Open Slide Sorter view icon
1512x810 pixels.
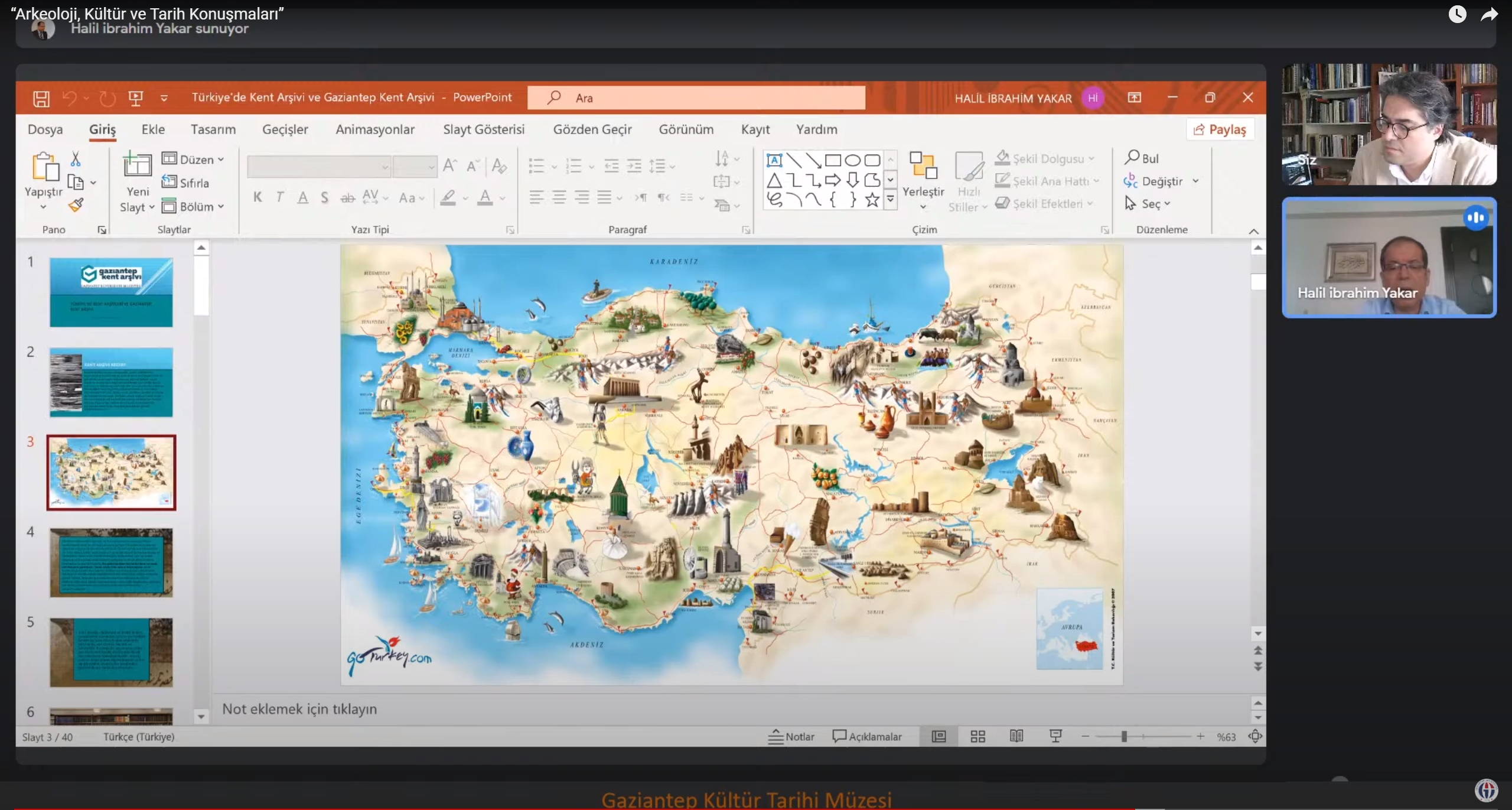(977, 736)
